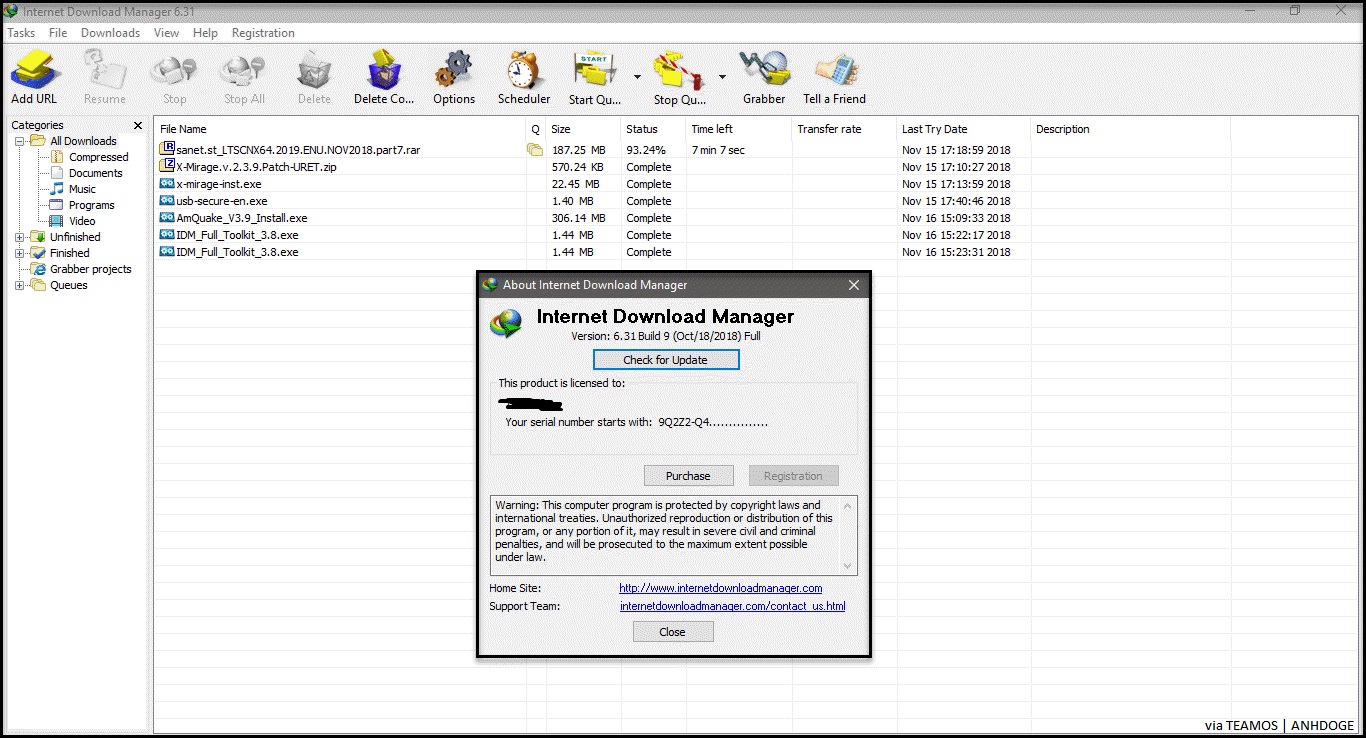The width and height of the screenshot is (1366, 738).
Task: Open the View menu
Action: [167, 33]
